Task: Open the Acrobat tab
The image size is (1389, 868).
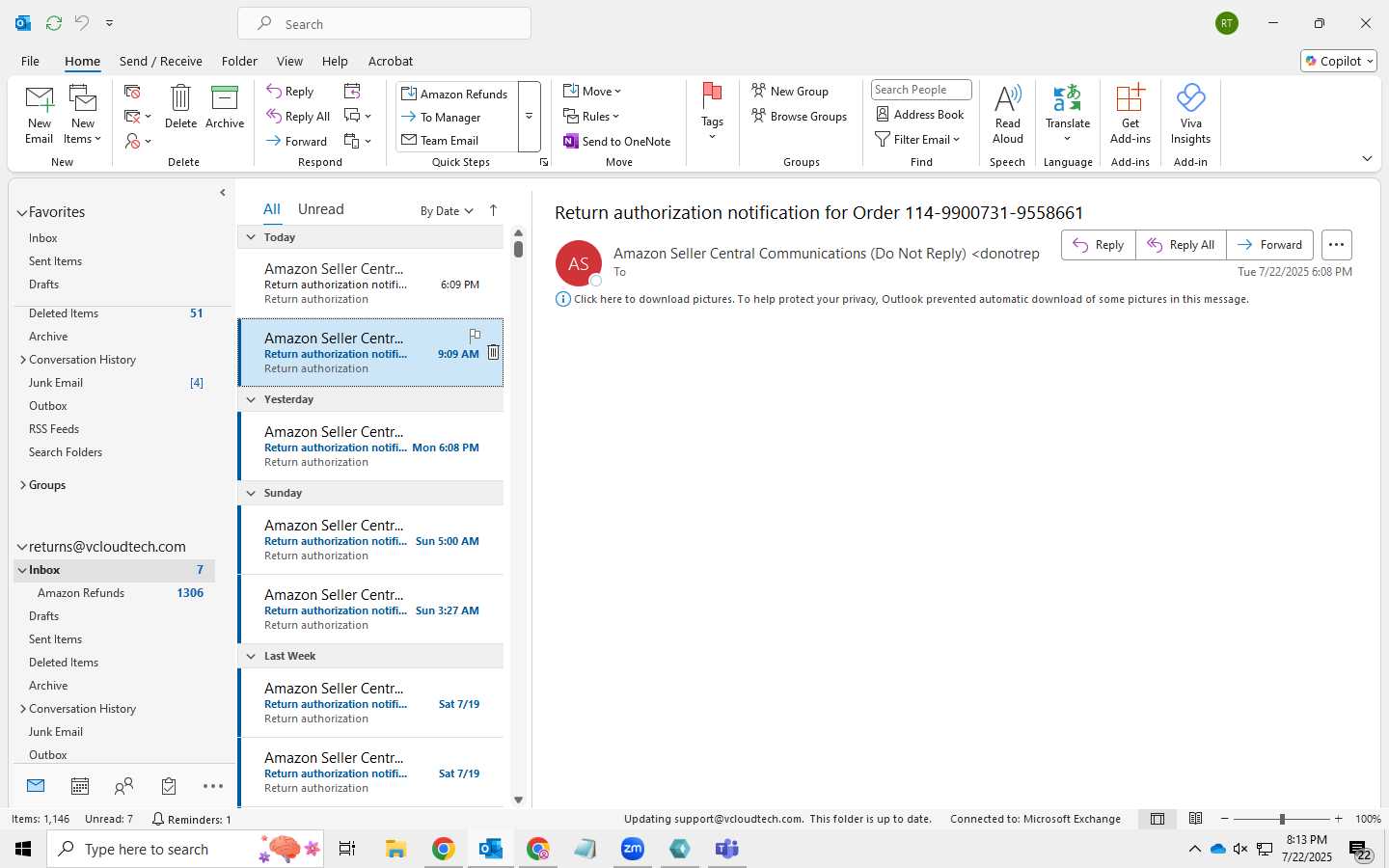Action: pos(391,61)
